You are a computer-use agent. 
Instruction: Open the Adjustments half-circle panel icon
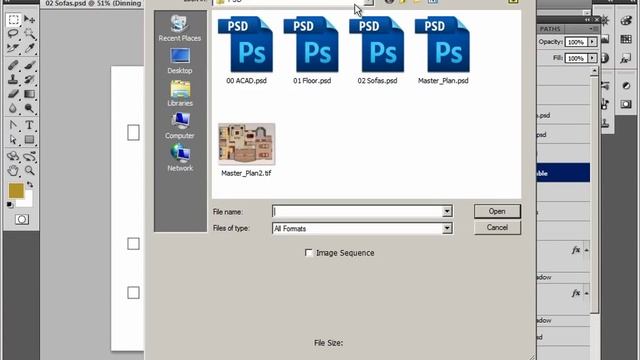tap(626, 85)
